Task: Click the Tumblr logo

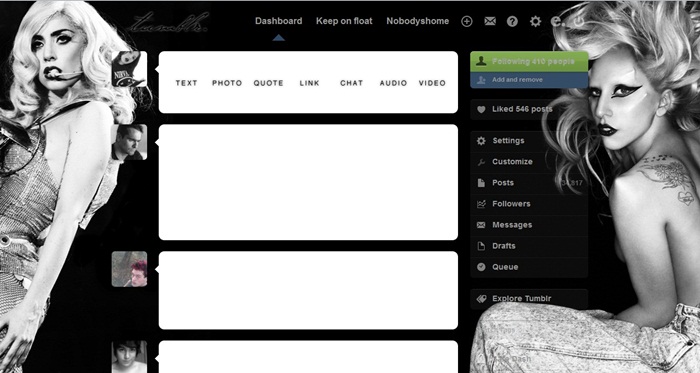Action: [x=168, y=22]
